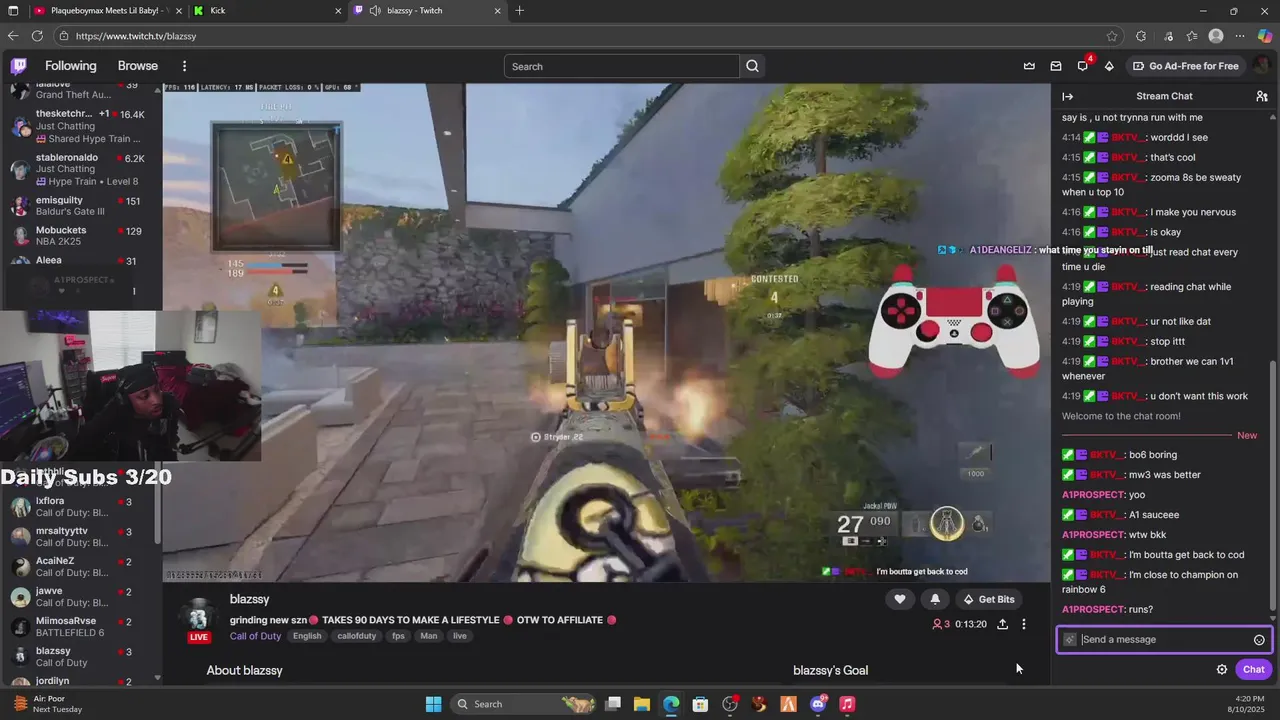Click A1PROSPECT username on 'wtw bkk' message
Image resolution: width=1280 pixels, height=720 pixels.
point(1094,535)
